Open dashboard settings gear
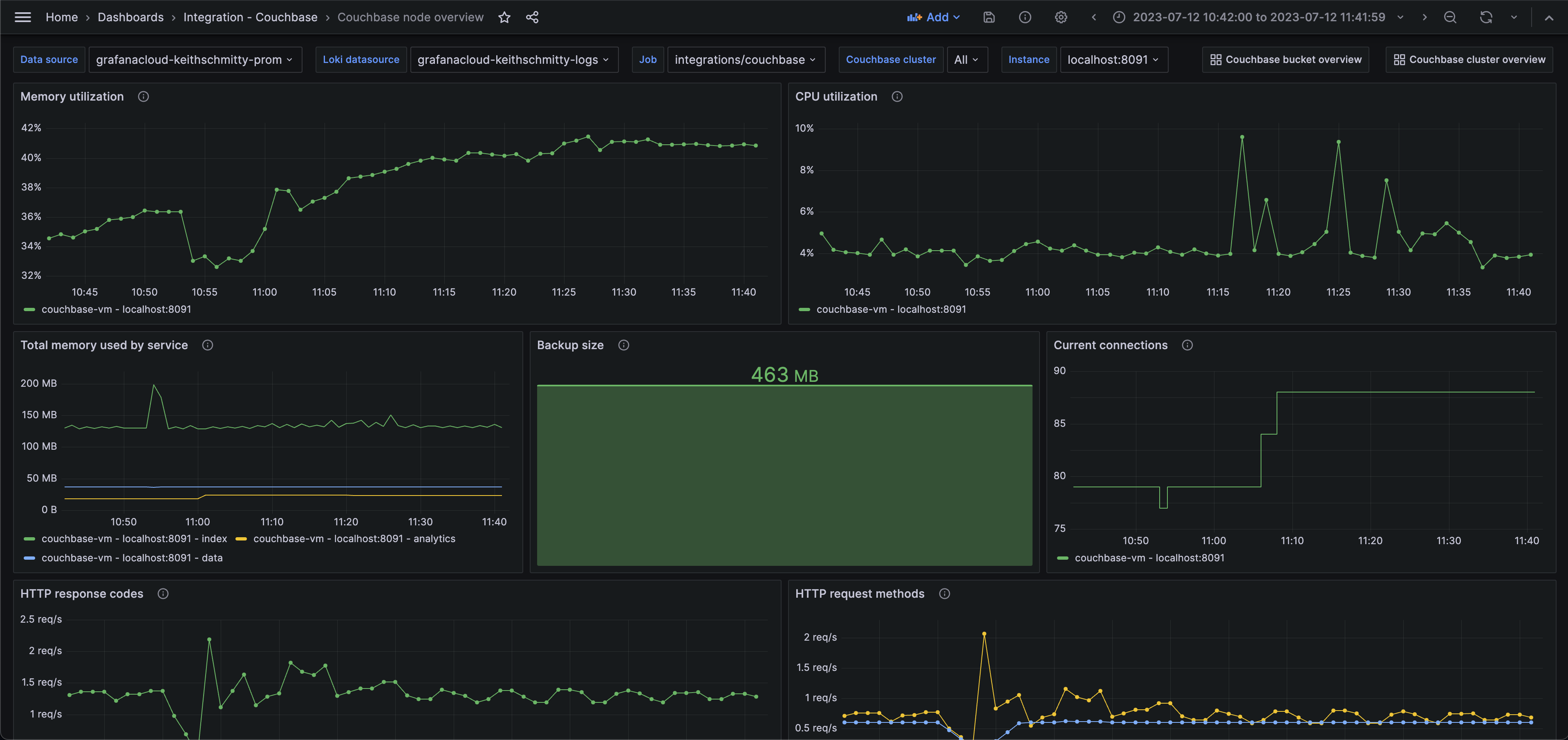The height and width of the screenshot is (740, 1568). click(x=1061, y=17)
